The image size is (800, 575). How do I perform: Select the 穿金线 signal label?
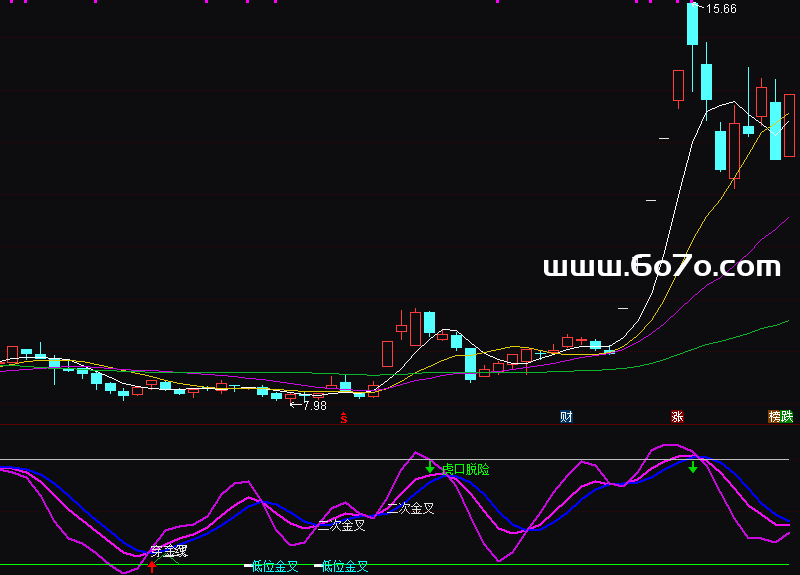pos(169,550)
